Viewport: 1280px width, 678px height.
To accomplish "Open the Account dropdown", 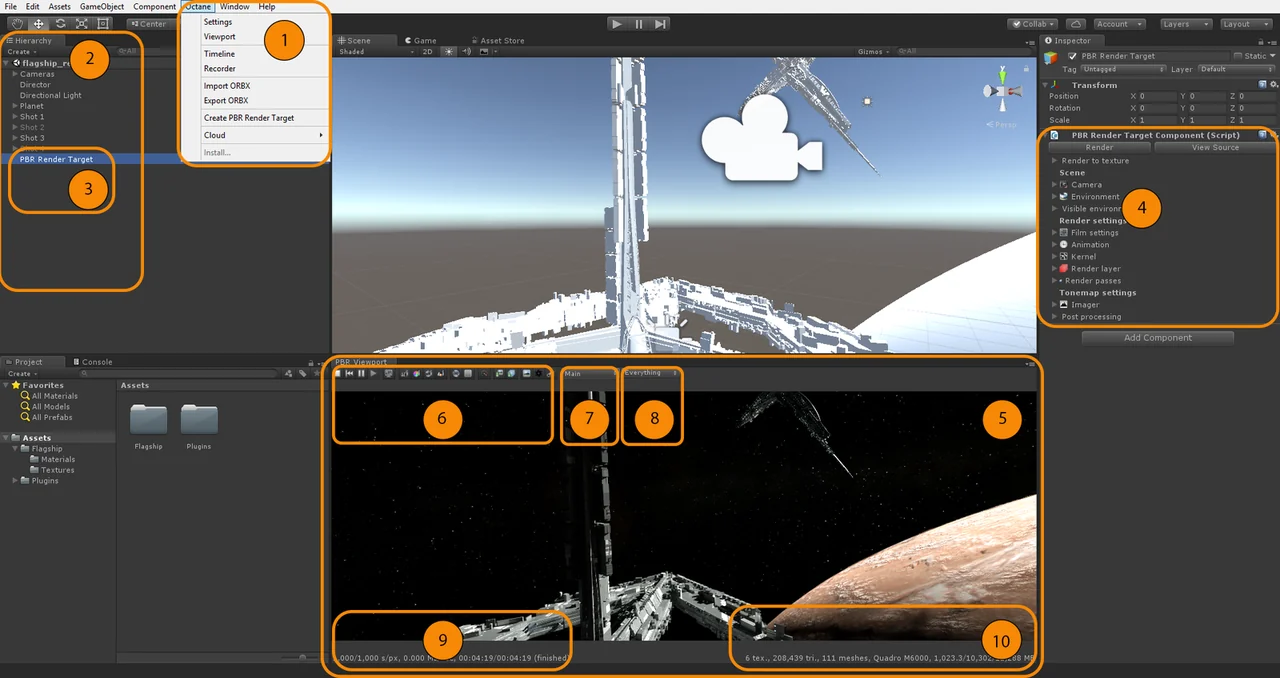I will (x=1120, y=24).
